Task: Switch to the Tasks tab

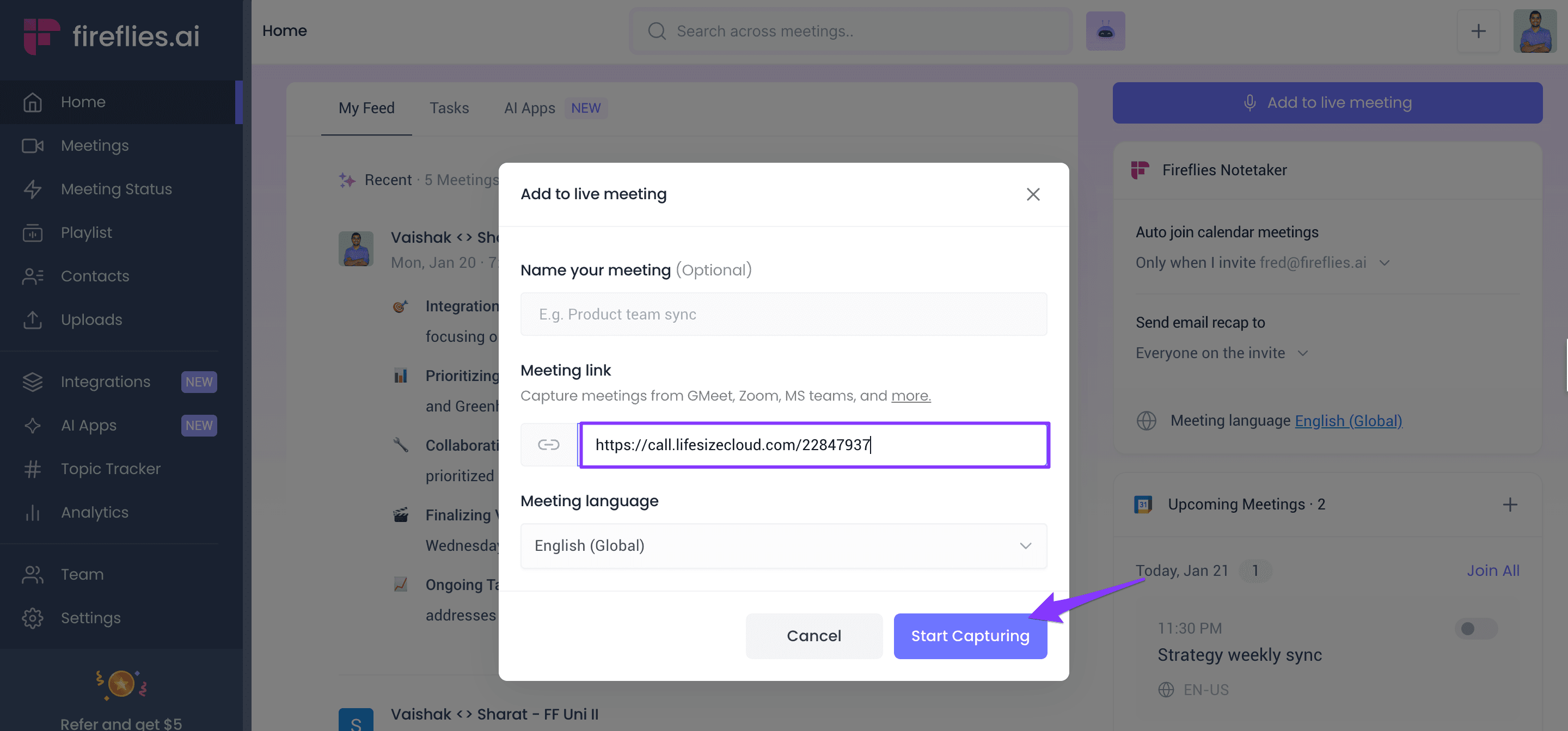Action: click(x=449, y=108)
